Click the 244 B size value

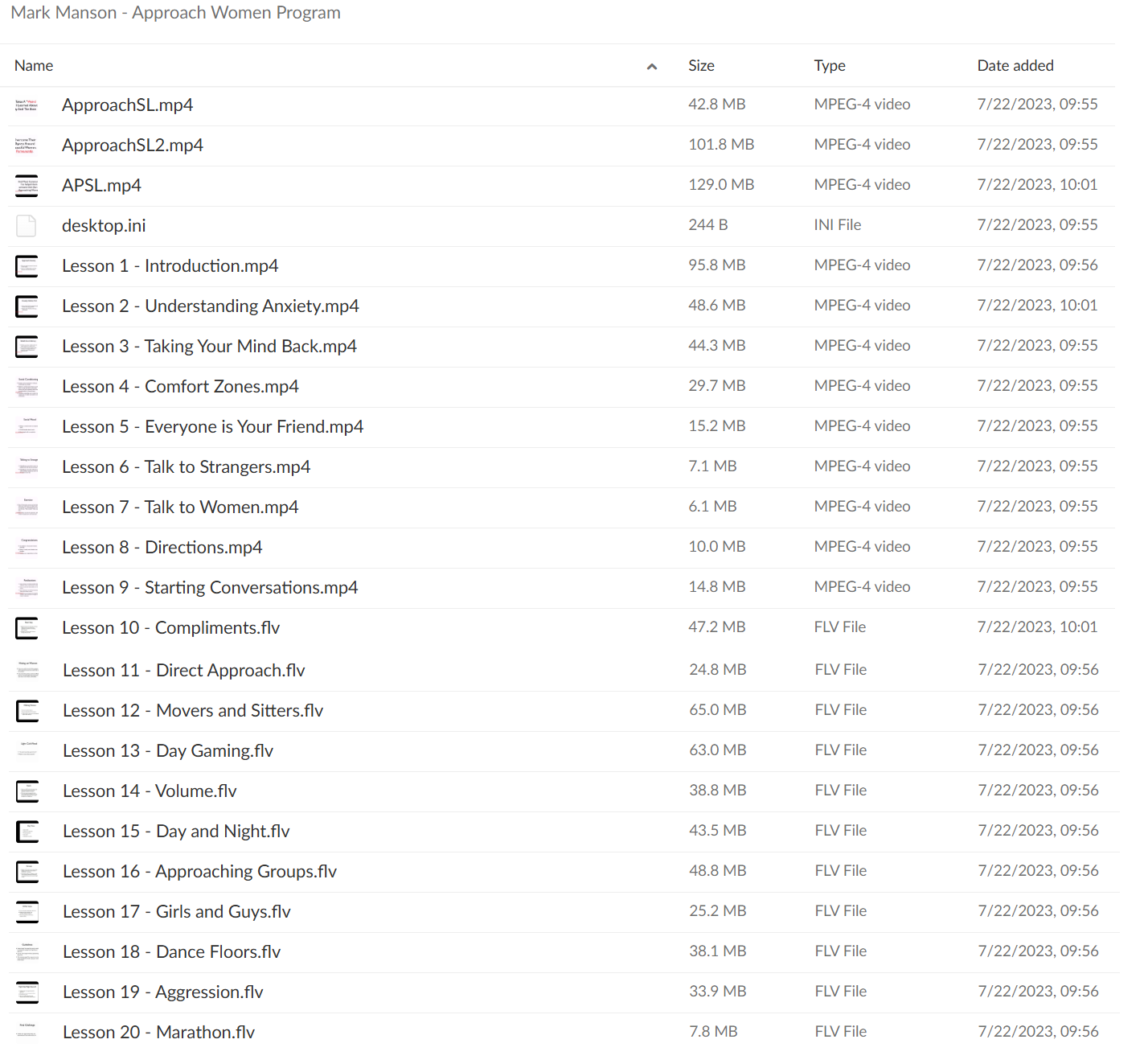click(707, 225)
